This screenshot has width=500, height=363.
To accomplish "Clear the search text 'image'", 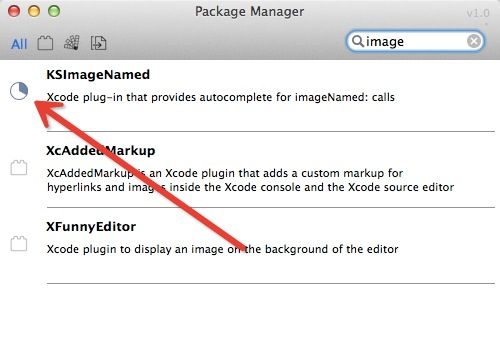I will [474, 41].
